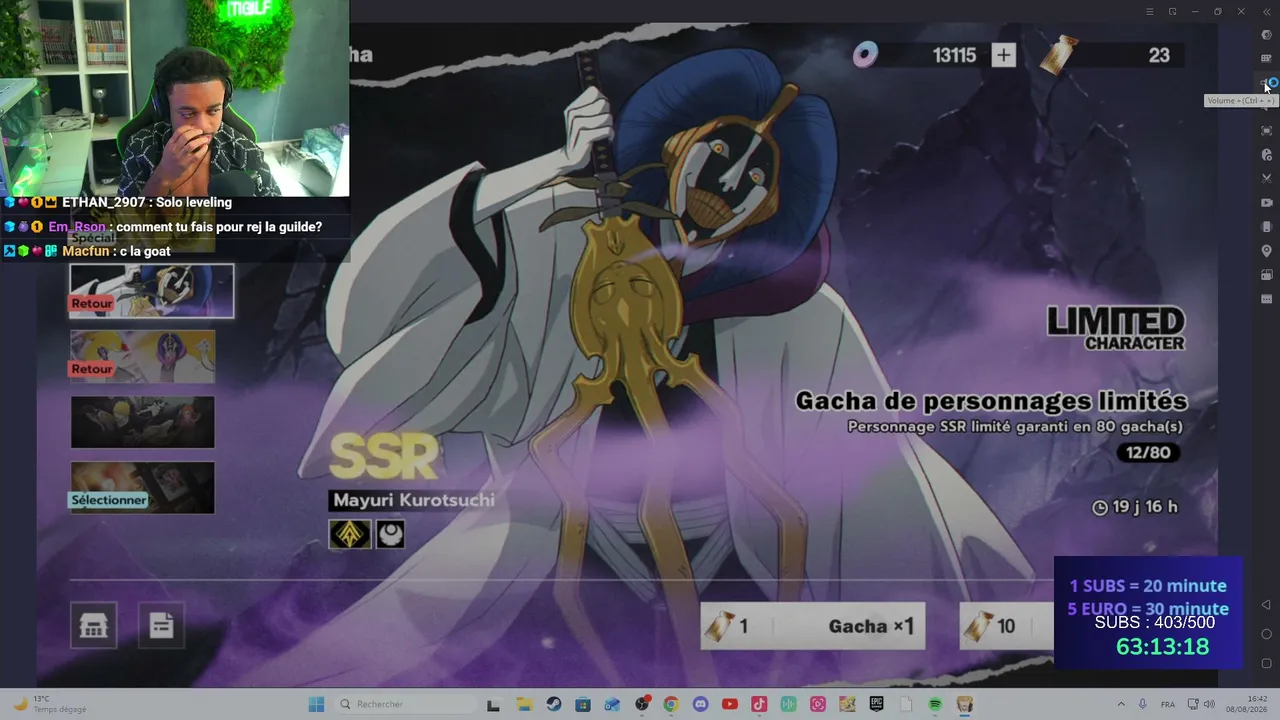The image size is (1280, 720).
Task: Click the 13115 currency amount
Action: pyautogui.click(x=954, y=55)
